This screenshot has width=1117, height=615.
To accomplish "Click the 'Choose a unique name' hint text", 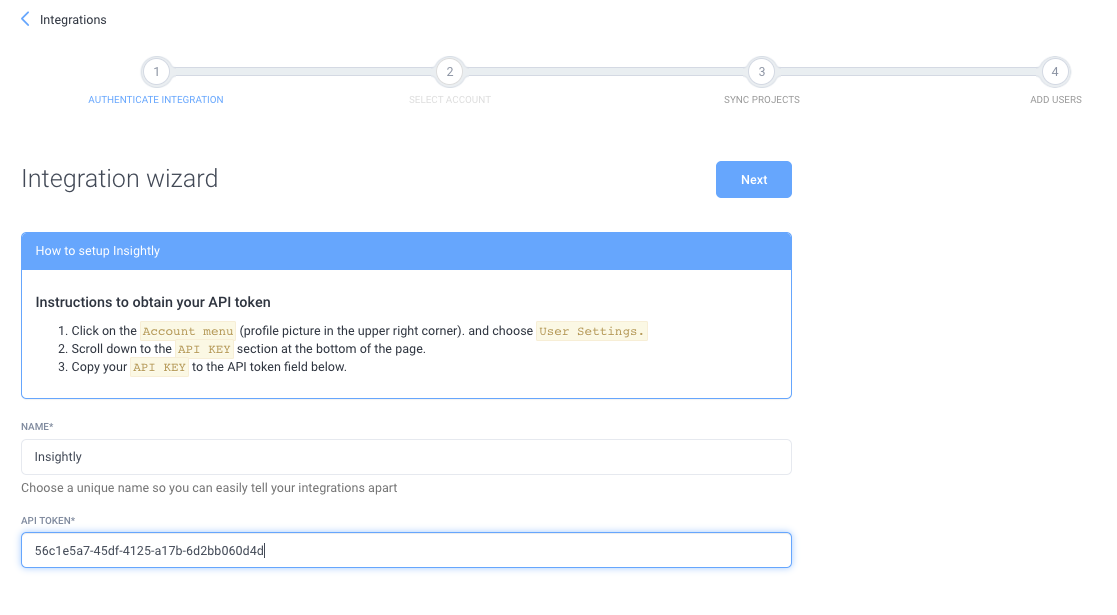I will click(x=209, y=488).
